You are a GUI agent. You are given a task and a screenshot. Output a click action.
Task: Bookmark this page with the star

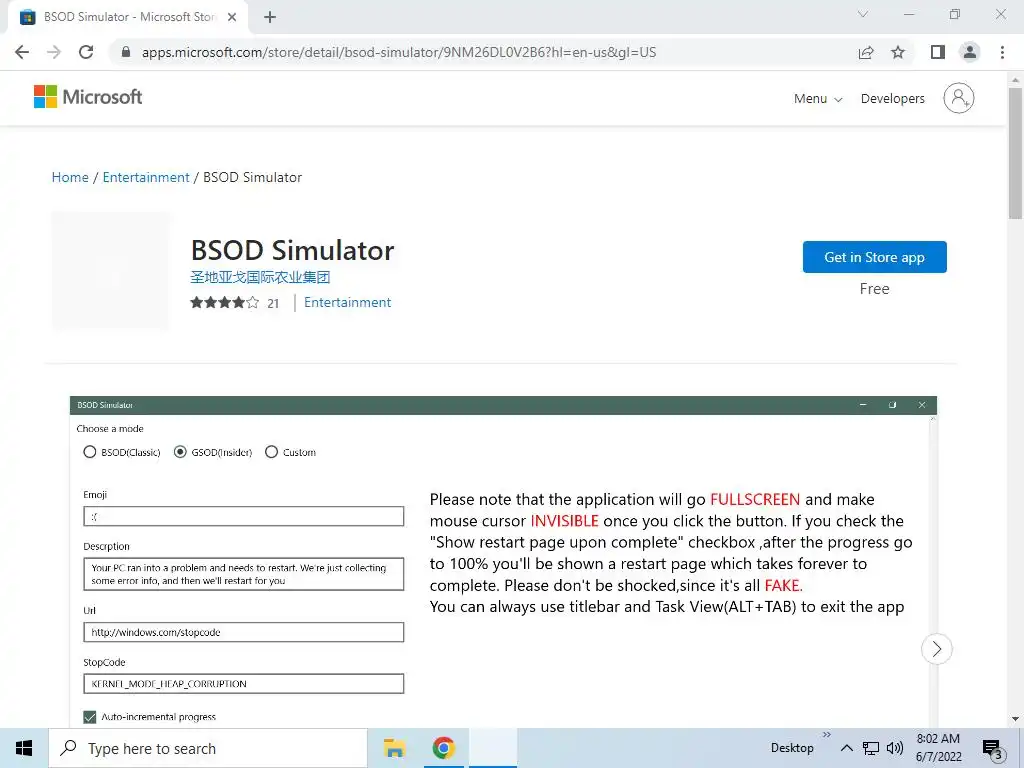pyautogui.click(x=898, y=52)
